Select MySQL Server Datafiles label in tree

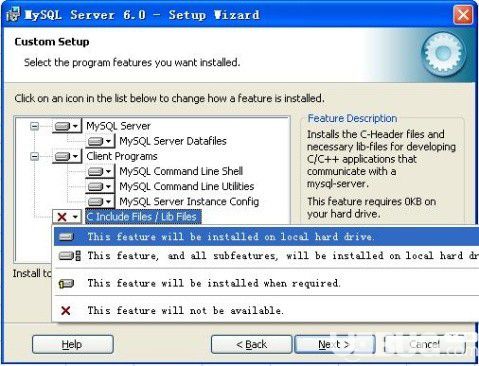(173, 141)
